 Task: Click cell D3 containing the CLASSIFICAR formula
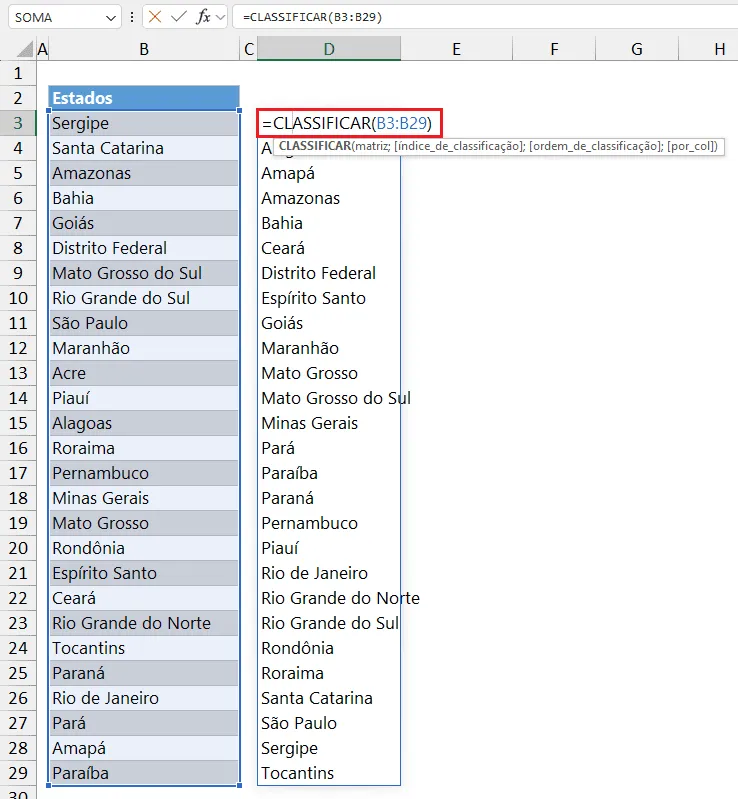point(349,123)
